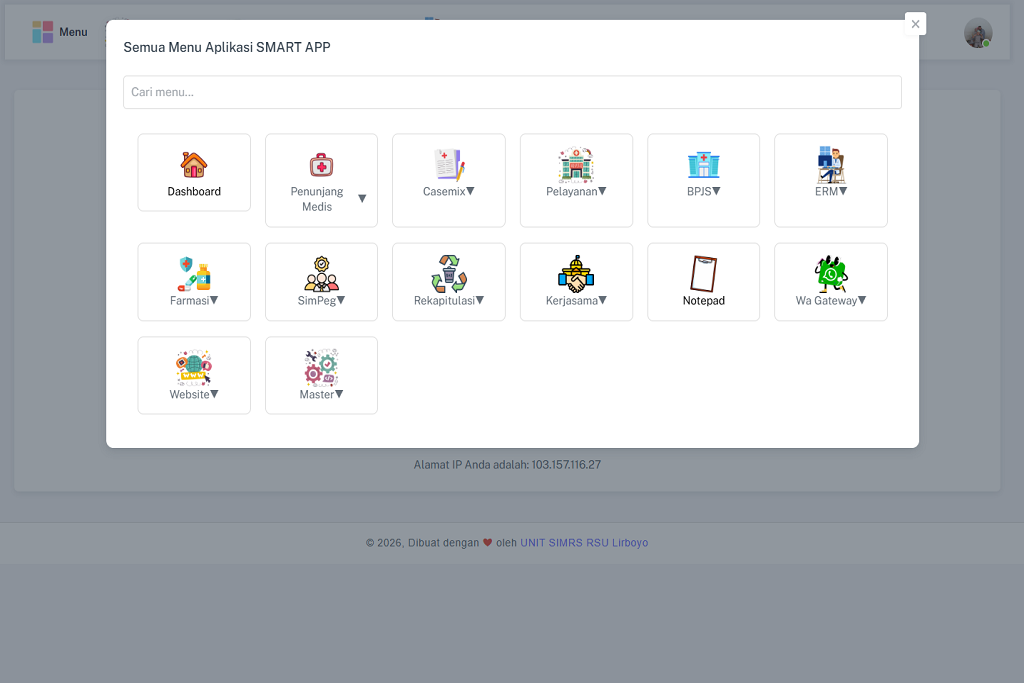Screen dimensions: 1024x683
Task: Click the Pelayanan hospital building icon
Action: 576,165
